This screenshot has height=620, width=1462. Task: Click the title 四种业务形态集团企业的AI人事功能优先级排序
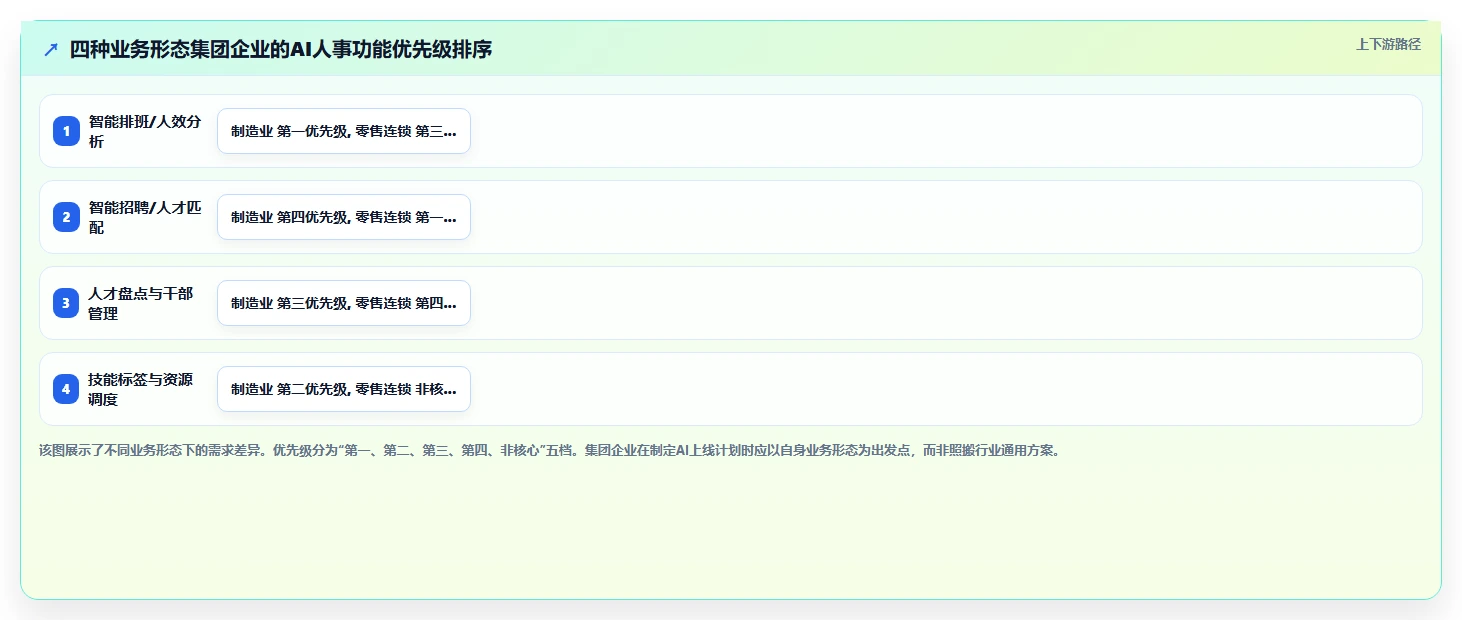[x=281, y=49]
